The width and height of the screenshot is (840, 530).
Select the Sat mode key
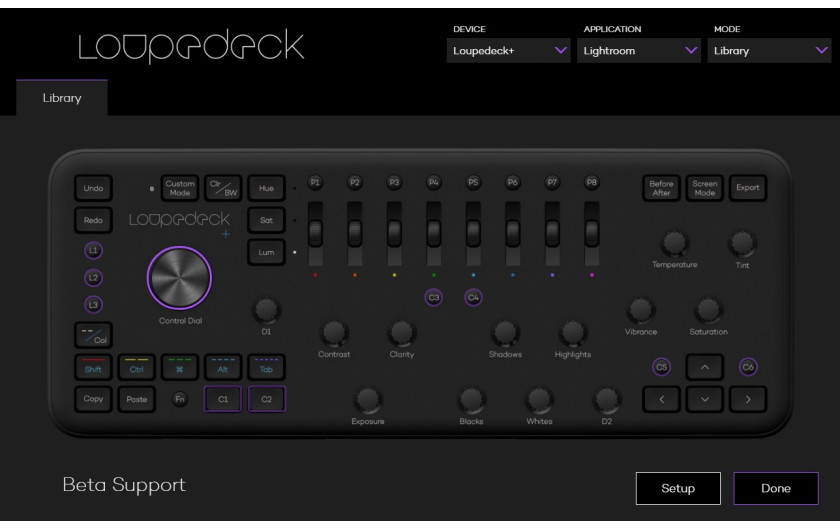(266, 220)
